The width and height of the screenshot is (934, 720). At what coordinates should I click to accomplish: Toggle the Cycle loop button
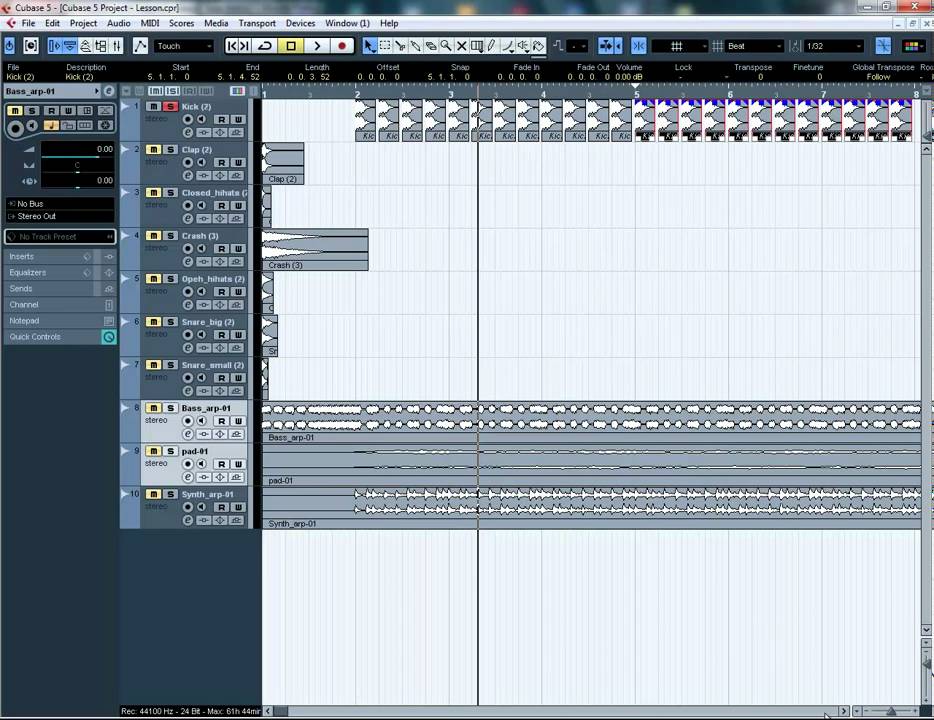[x=265, y=46]
